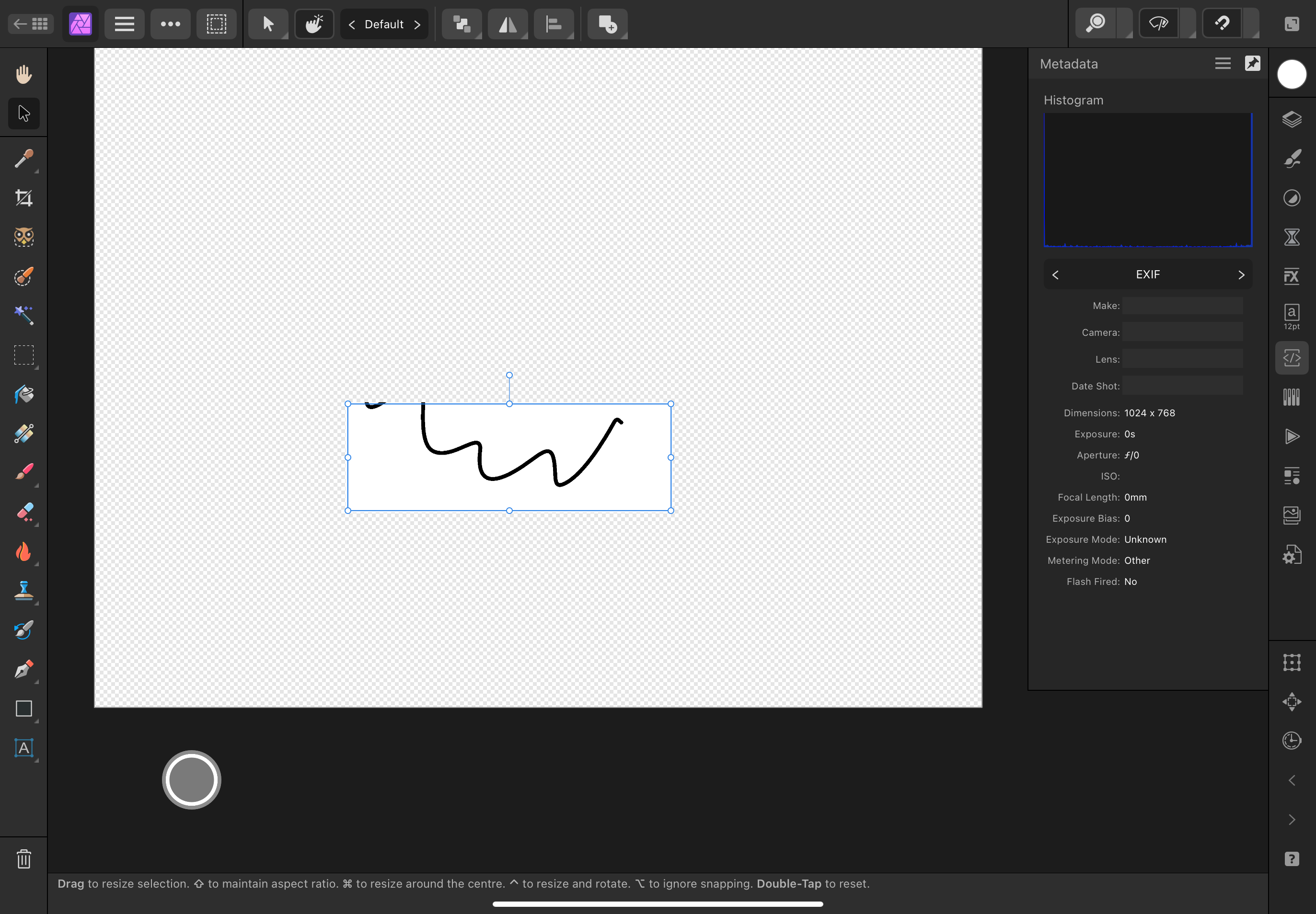Switch to previous metadata category before EXIF
Image resolution: width=1316 pixels, height=914 pixels.
tap(1055, 275)
